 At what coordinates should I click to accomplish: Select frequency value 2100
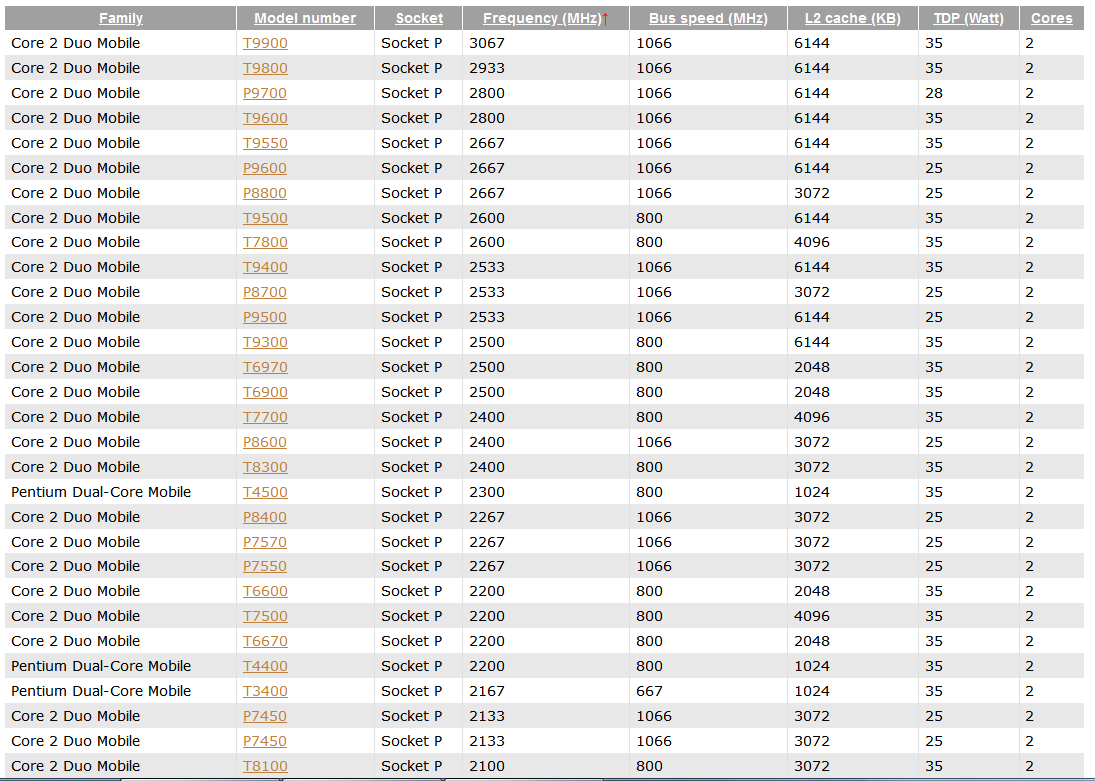click(x=487, y=766)
